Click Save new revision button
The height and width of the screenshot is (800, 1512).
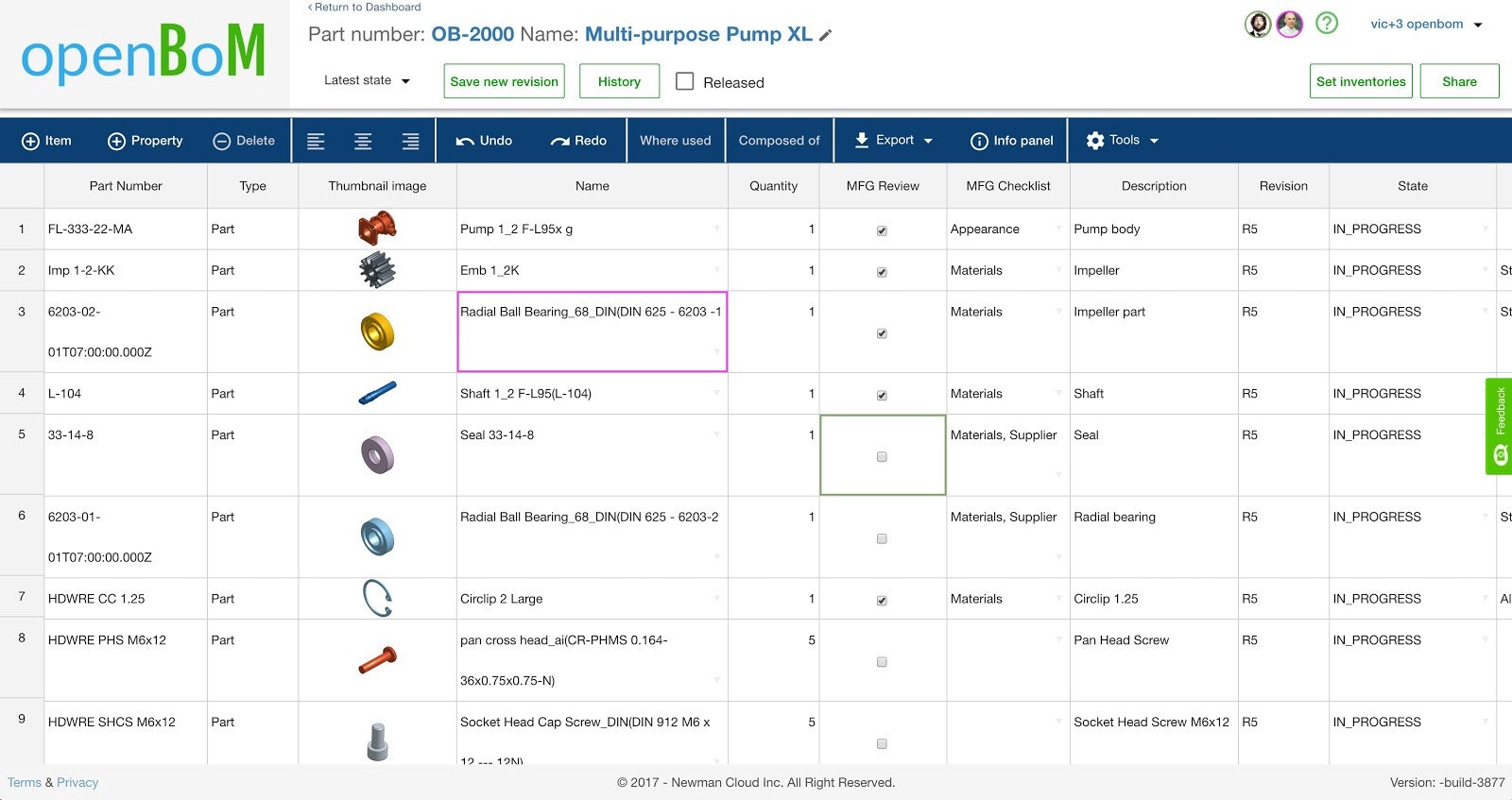(x=505, y=81)
